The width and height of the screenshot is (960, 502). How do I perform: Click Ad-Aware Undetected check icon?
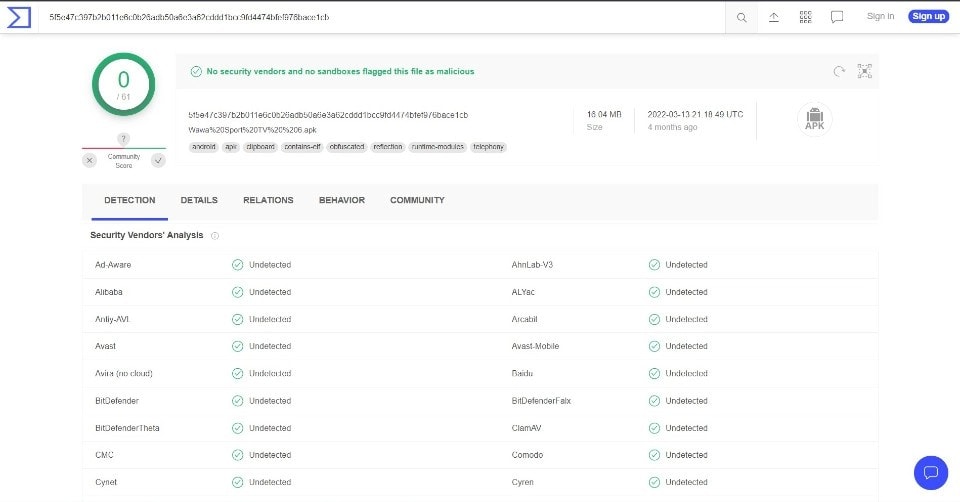coord(238,265)
